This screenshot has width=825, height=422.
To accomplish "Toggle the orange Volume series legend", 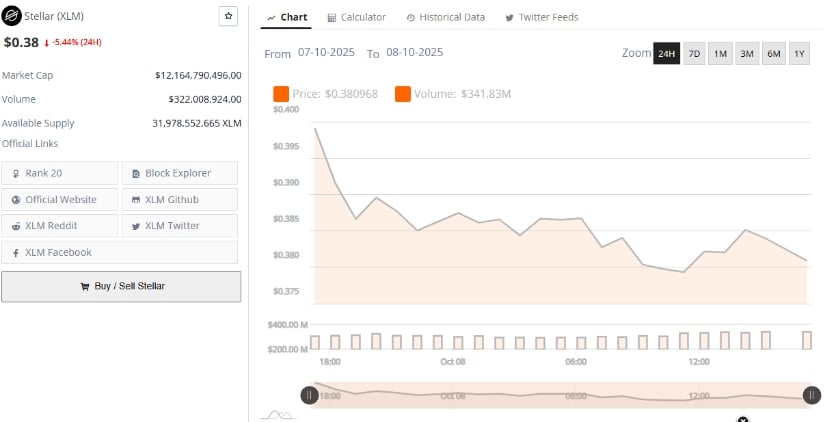I will pos(402,94).
